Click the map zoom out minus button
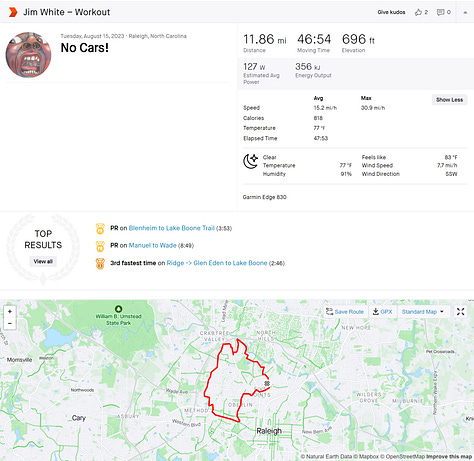The image size is (474, 461). [x=10, y=323]
